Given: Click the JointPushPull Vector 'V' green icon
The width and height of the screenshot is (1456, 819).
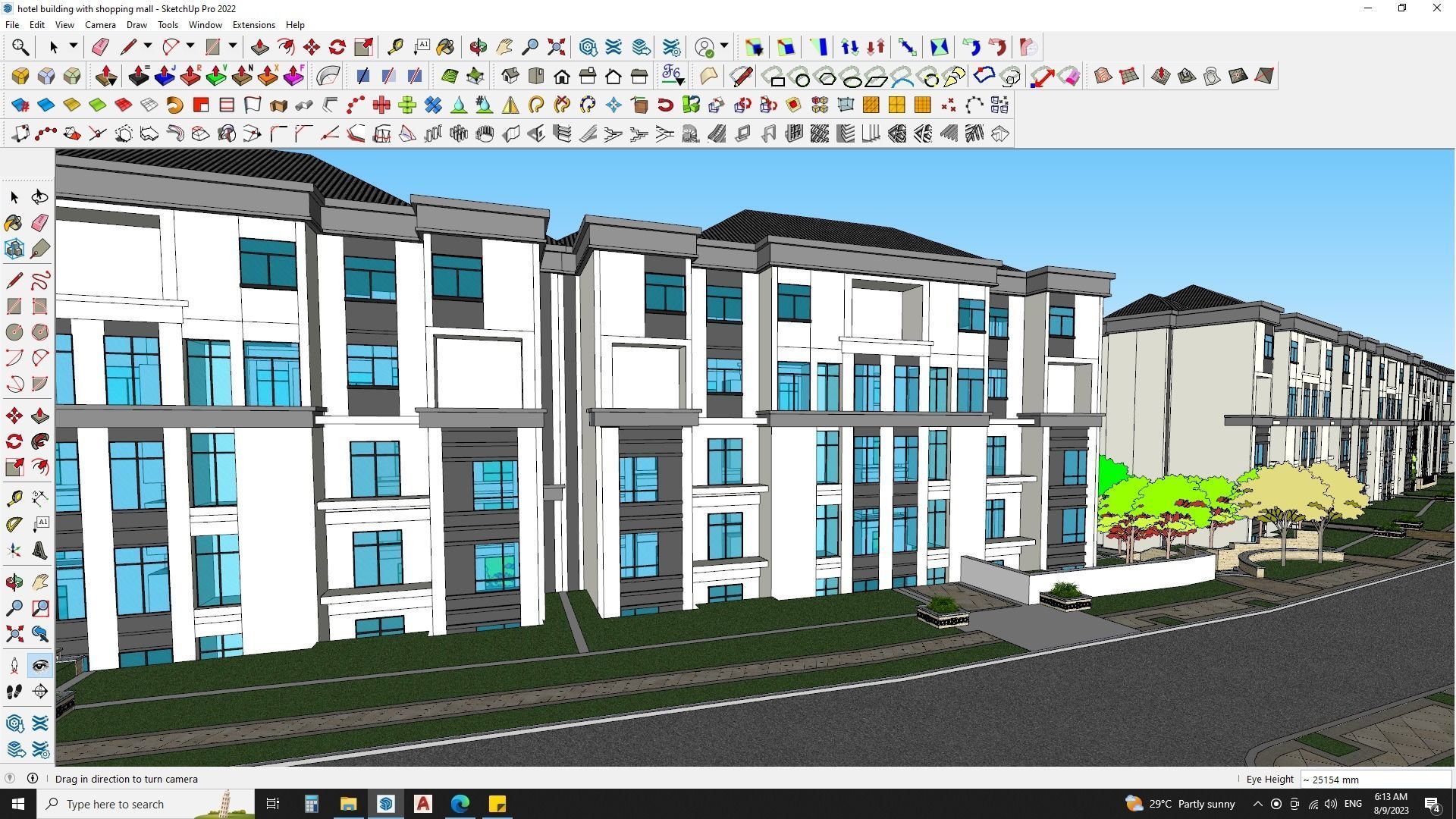Looking at the screenshot, I should pyautogui.click(x=216, y=76).
